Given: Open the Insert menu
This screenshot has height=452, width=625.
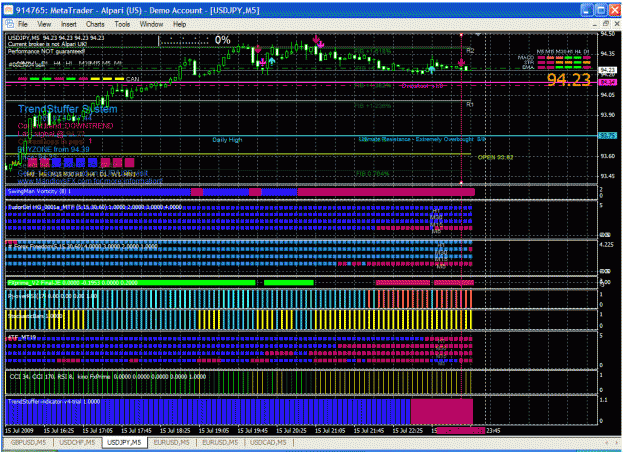Looking at the screenshot, I should (x=69, y=24).
